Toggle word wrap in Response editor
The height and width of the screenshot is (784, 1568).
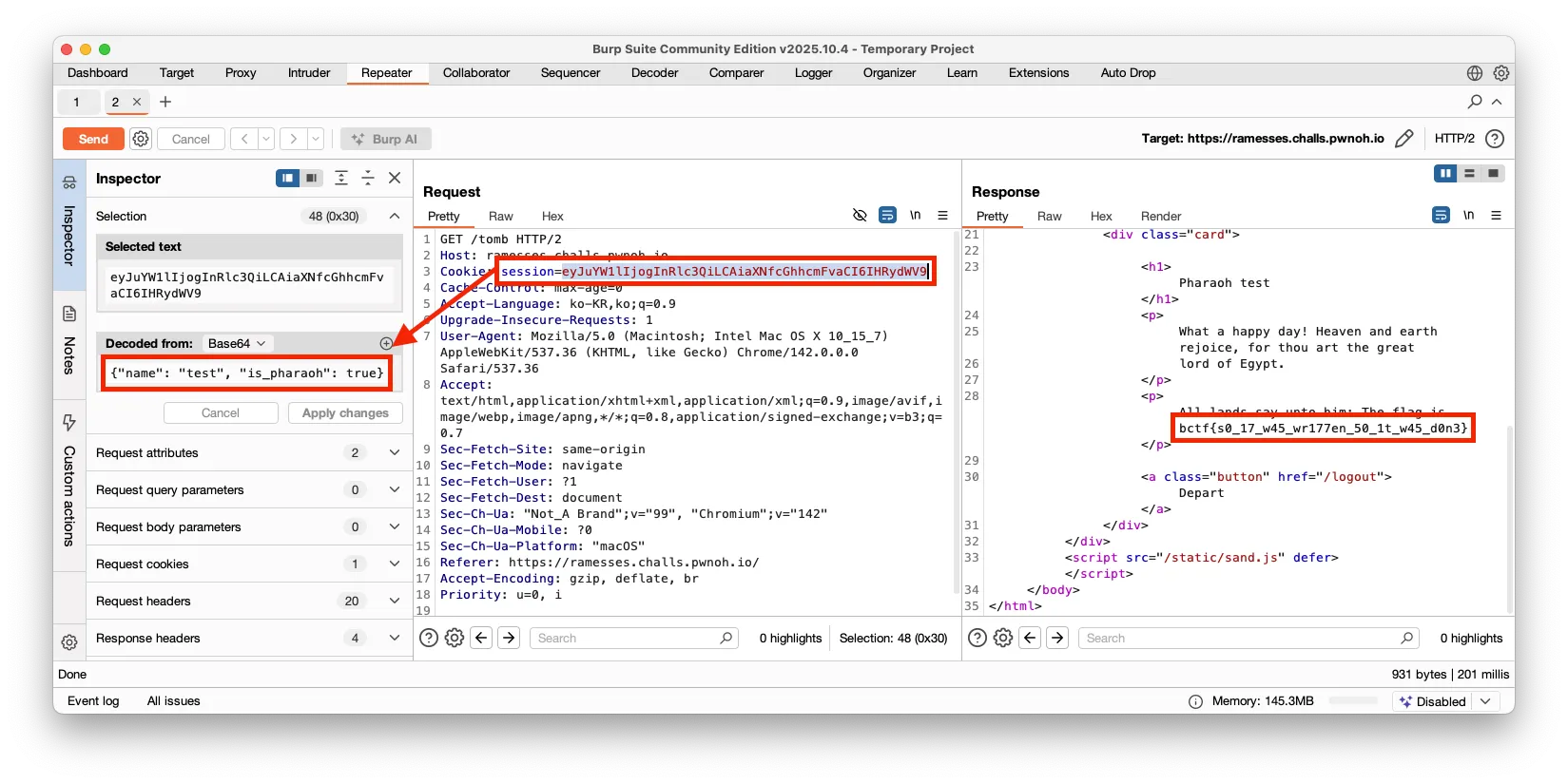point(1442,216)
